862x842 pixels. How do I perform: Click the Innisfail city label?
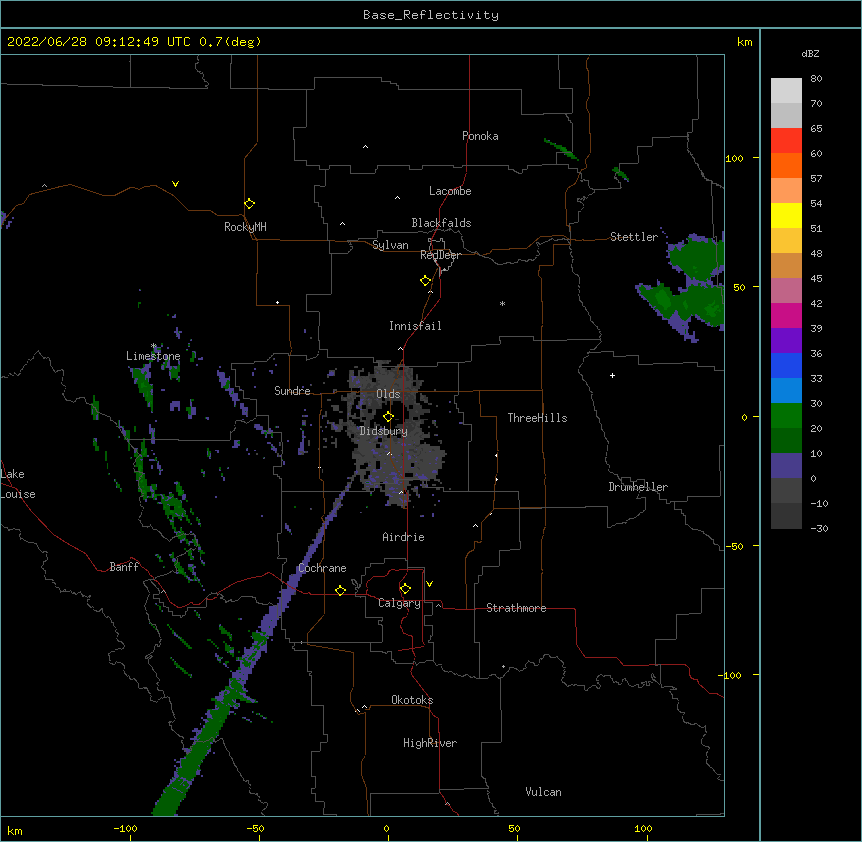point(415,326)
